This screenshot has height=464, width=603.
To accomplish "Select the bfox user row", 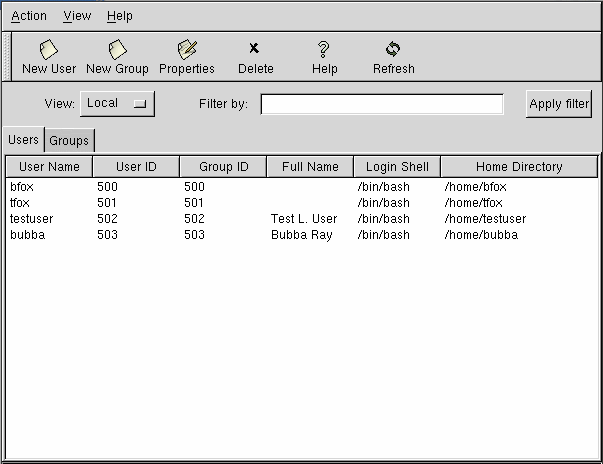I will pos(22,187).
